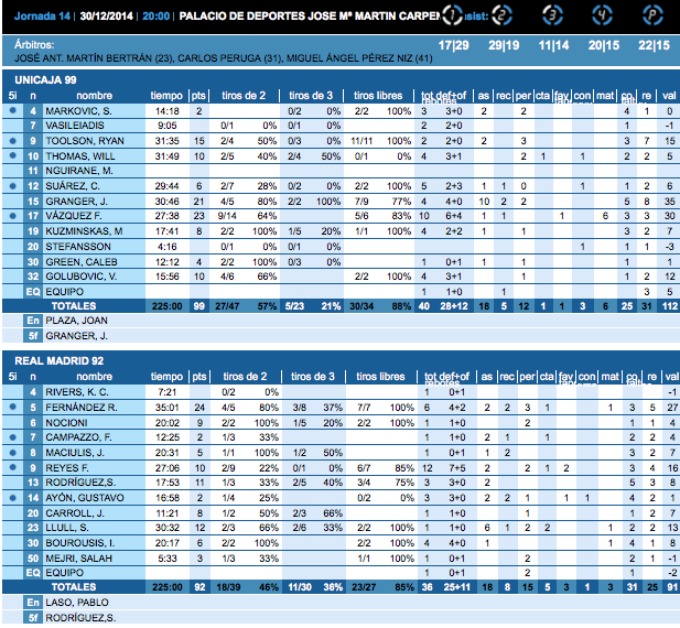Click Real Madrid coach LASO, PABLO
The width and height of the screenshot is (680, 628).
click(77, 602)
